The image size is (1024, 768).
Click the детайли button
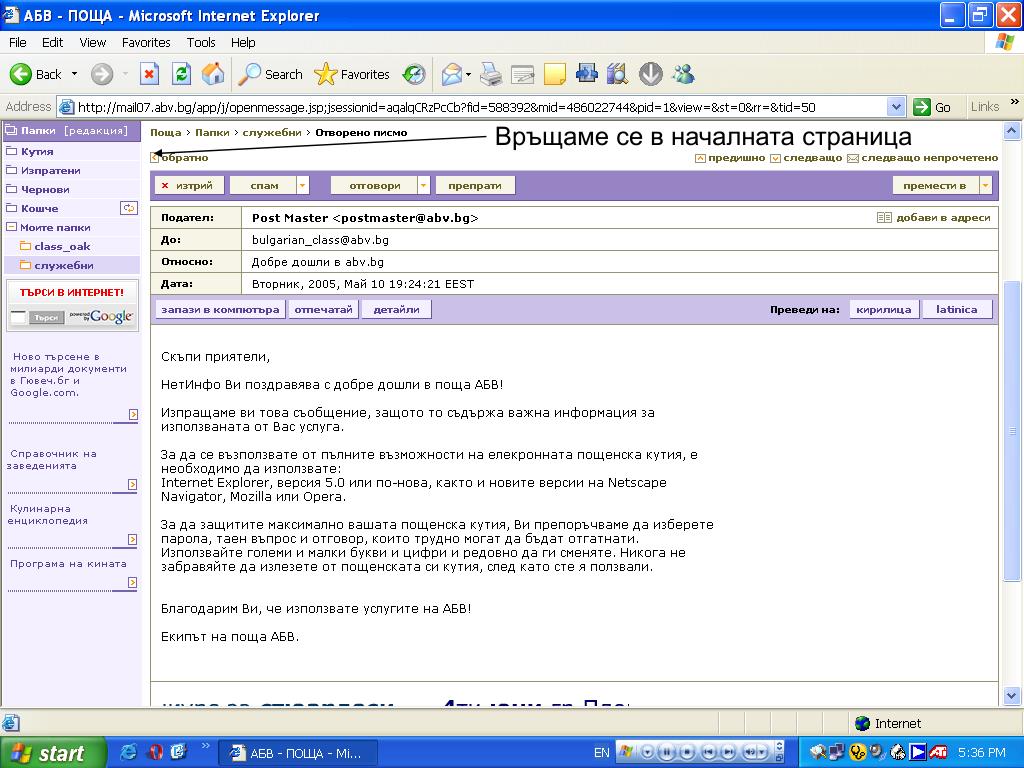tap(396, 310)
